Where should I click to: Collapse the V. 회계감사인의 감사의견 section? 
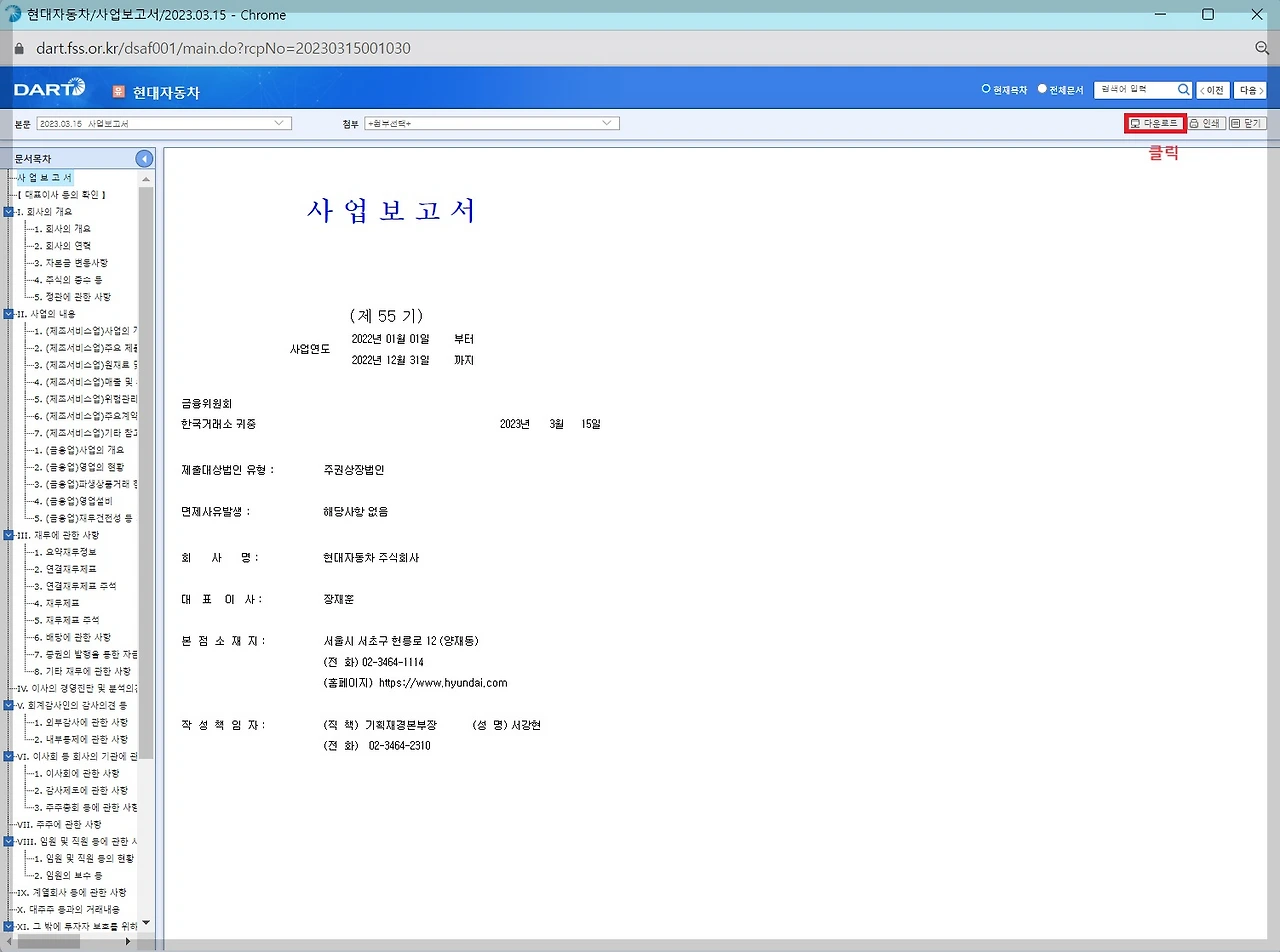pos(9,705)
